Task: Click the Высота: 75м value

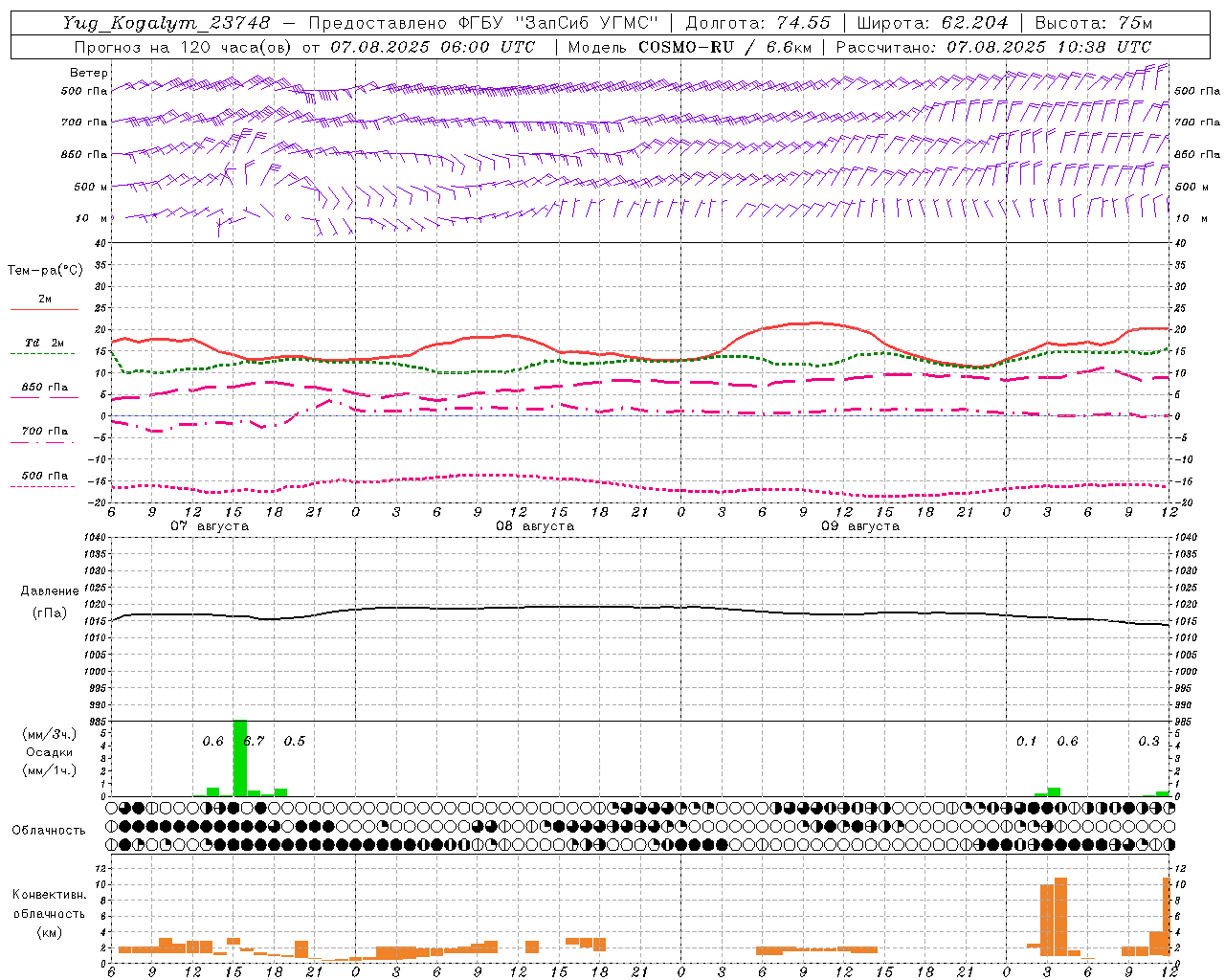Action: click(x=1094, y=22)
